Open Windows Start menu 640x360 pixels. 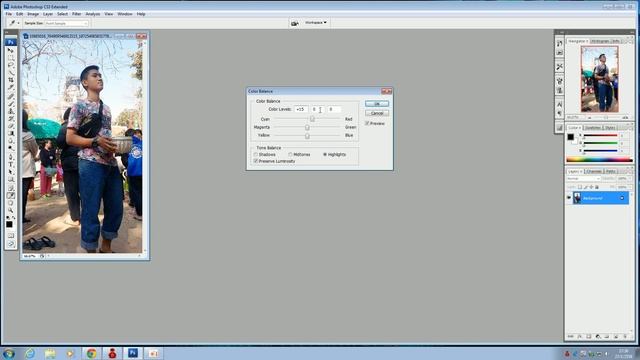(x=8, y=353)
